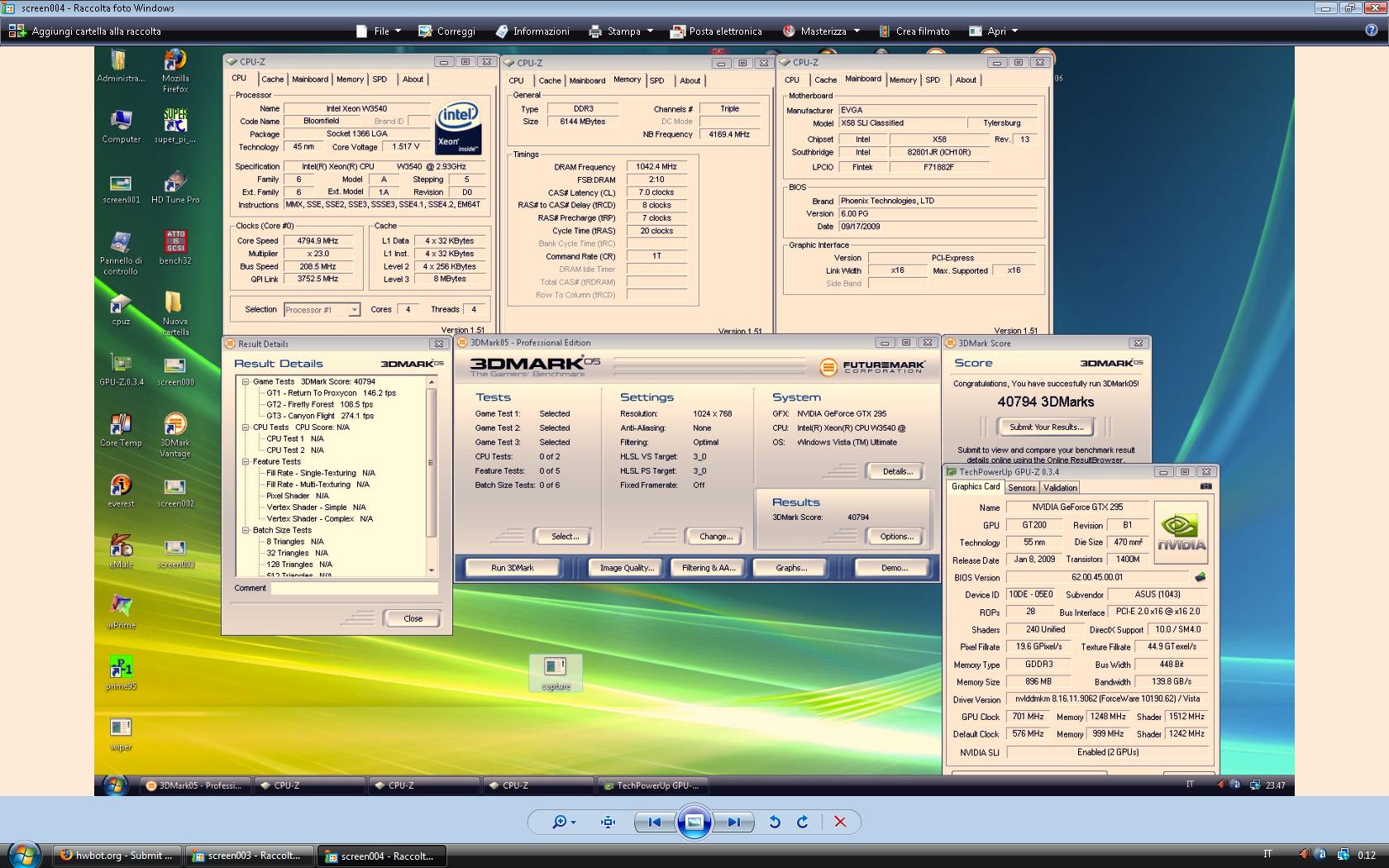Open the Processor #1 selection dropdown
1389x868 pixels.
click(322, 310)
